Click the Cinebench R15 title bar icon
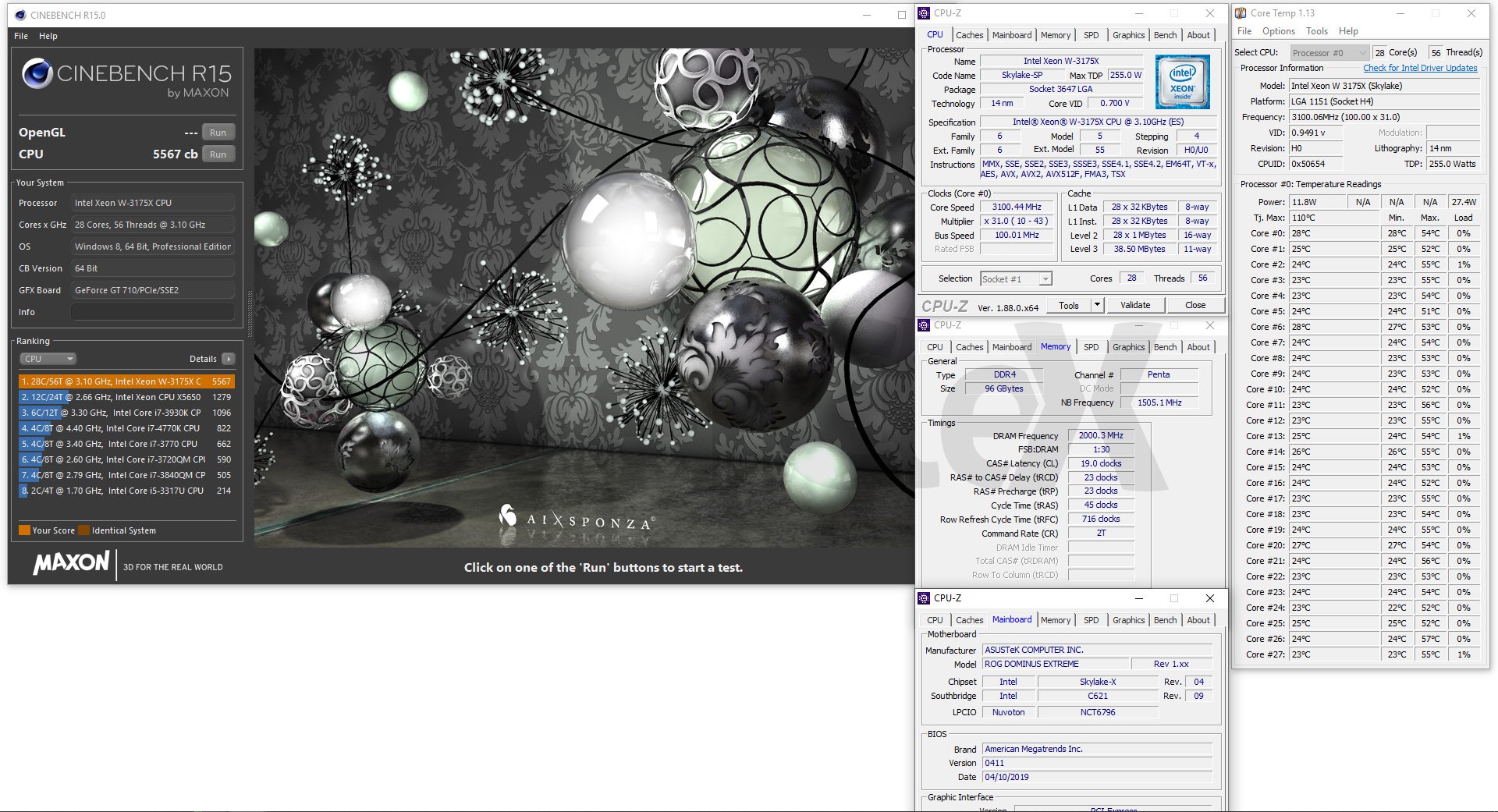1498x812 pixels. pos(20,15)
